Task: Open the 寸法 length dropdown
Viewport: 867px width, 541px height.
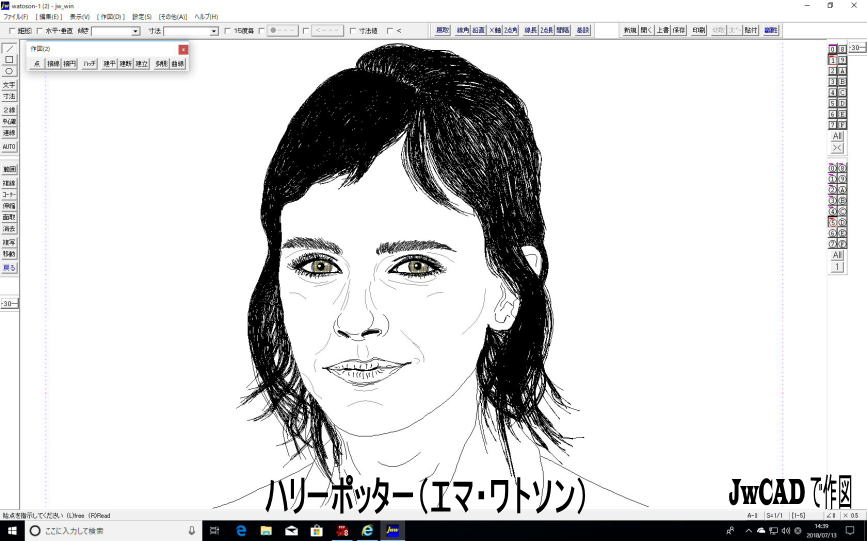Action: click(214, 32)
